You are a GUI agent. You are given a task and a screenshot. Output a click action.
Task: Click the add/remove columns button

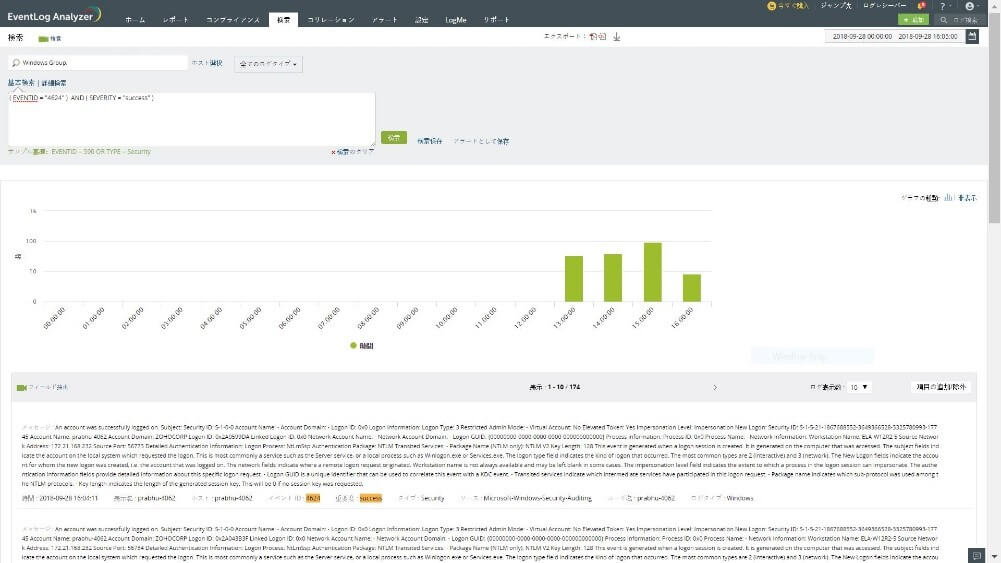[941, 387]
